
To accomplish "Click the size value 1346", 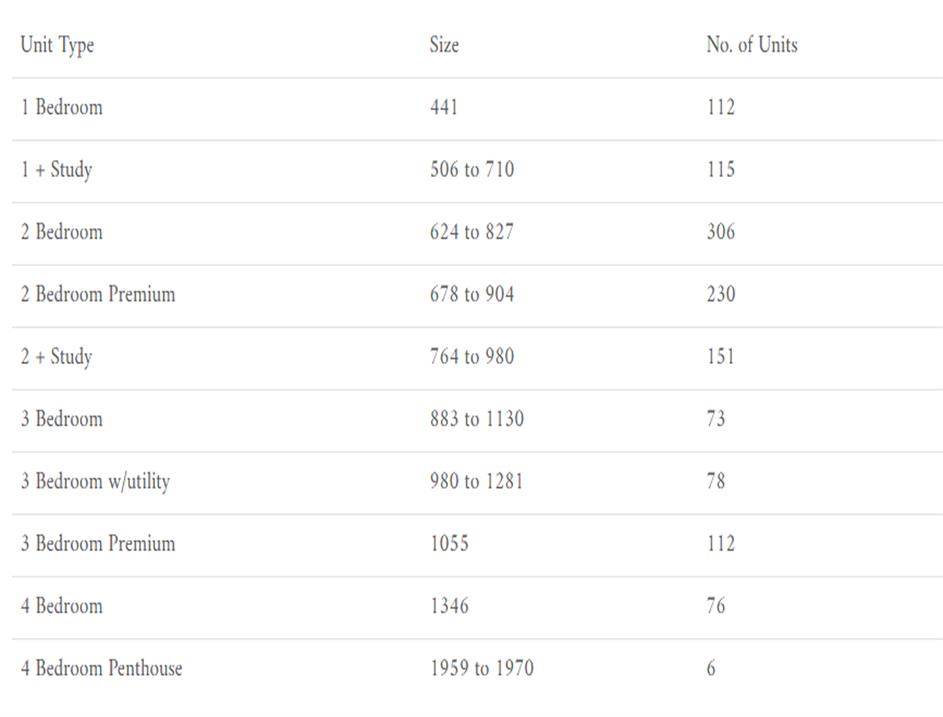I will [x=449, y=606].
